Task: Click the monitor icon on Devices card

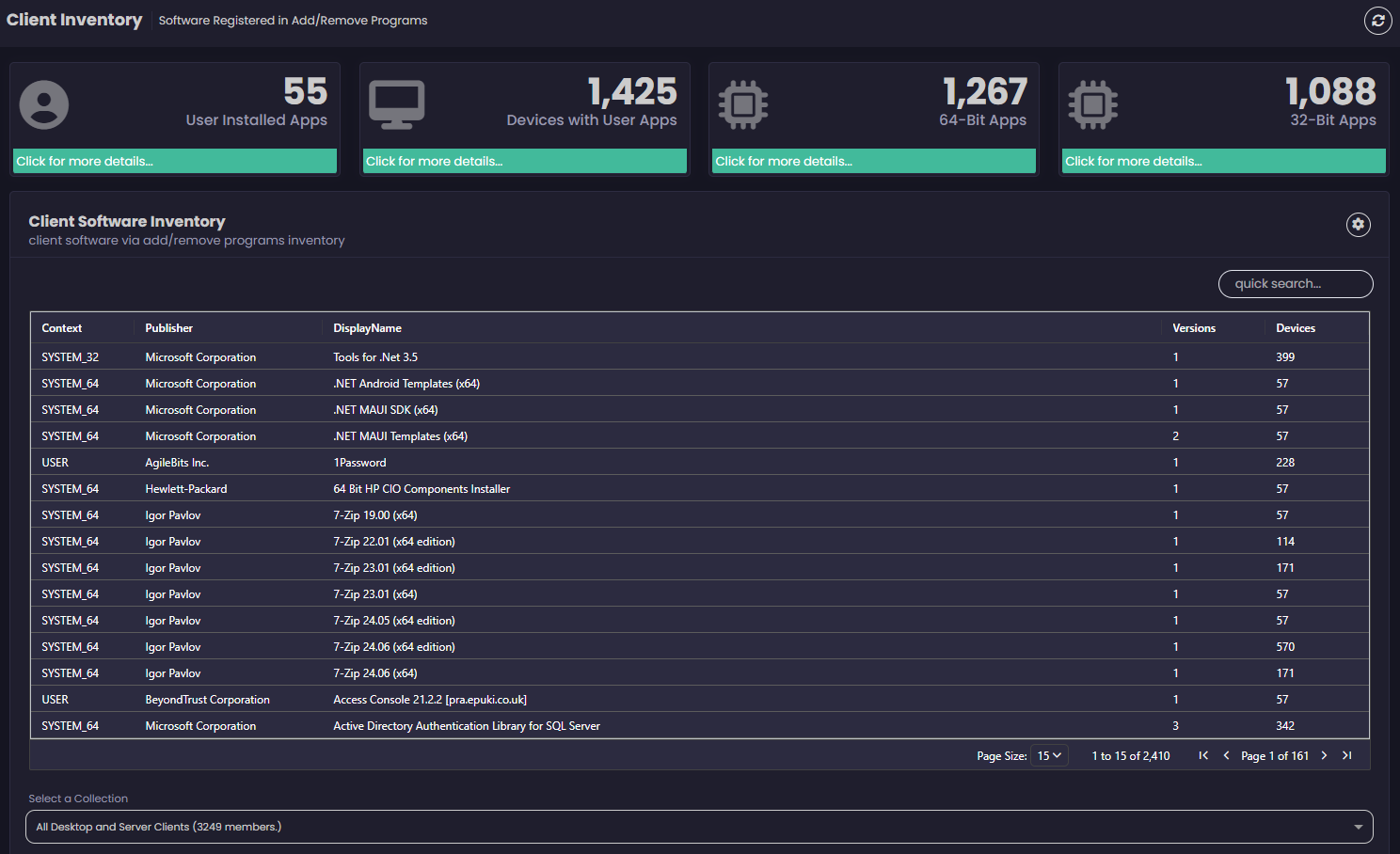Action: [396, 104]
